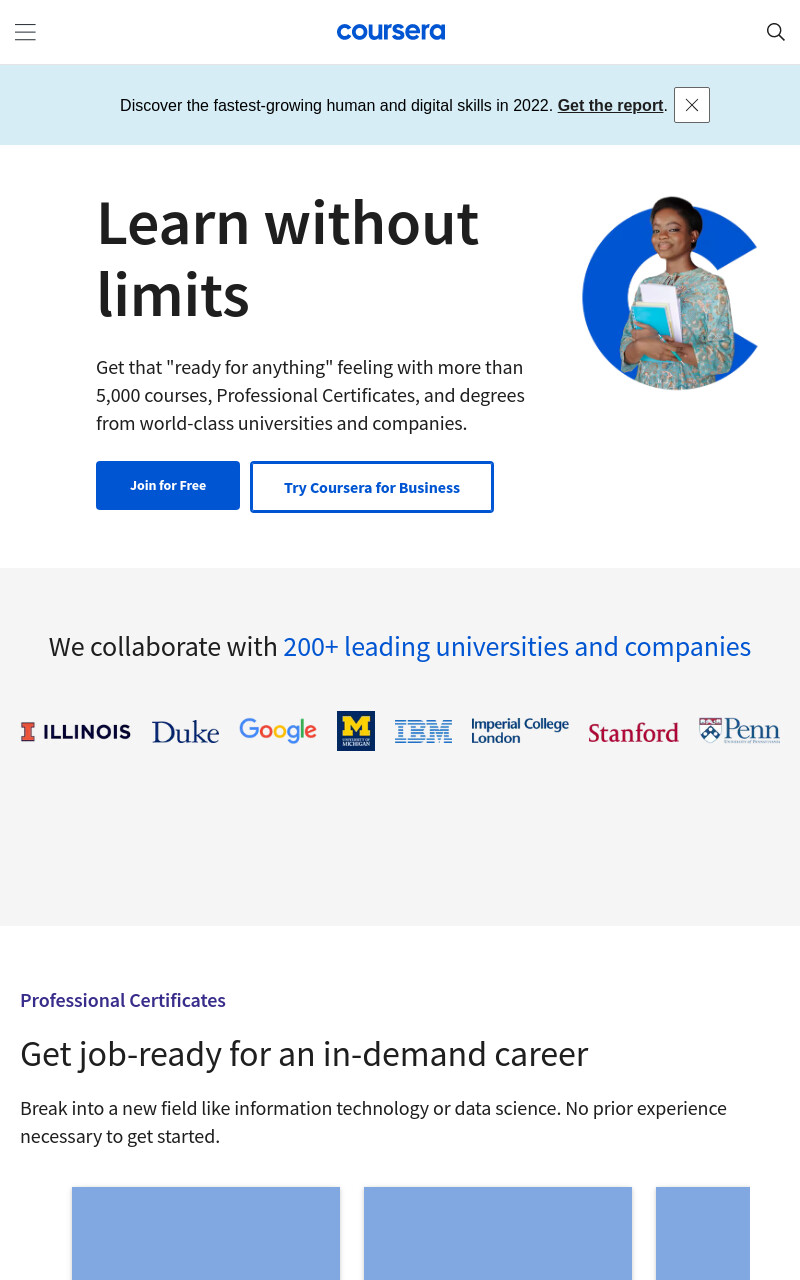Select the IBM partner logo
The image size is (800, 1280).
(x=423, y=731)
